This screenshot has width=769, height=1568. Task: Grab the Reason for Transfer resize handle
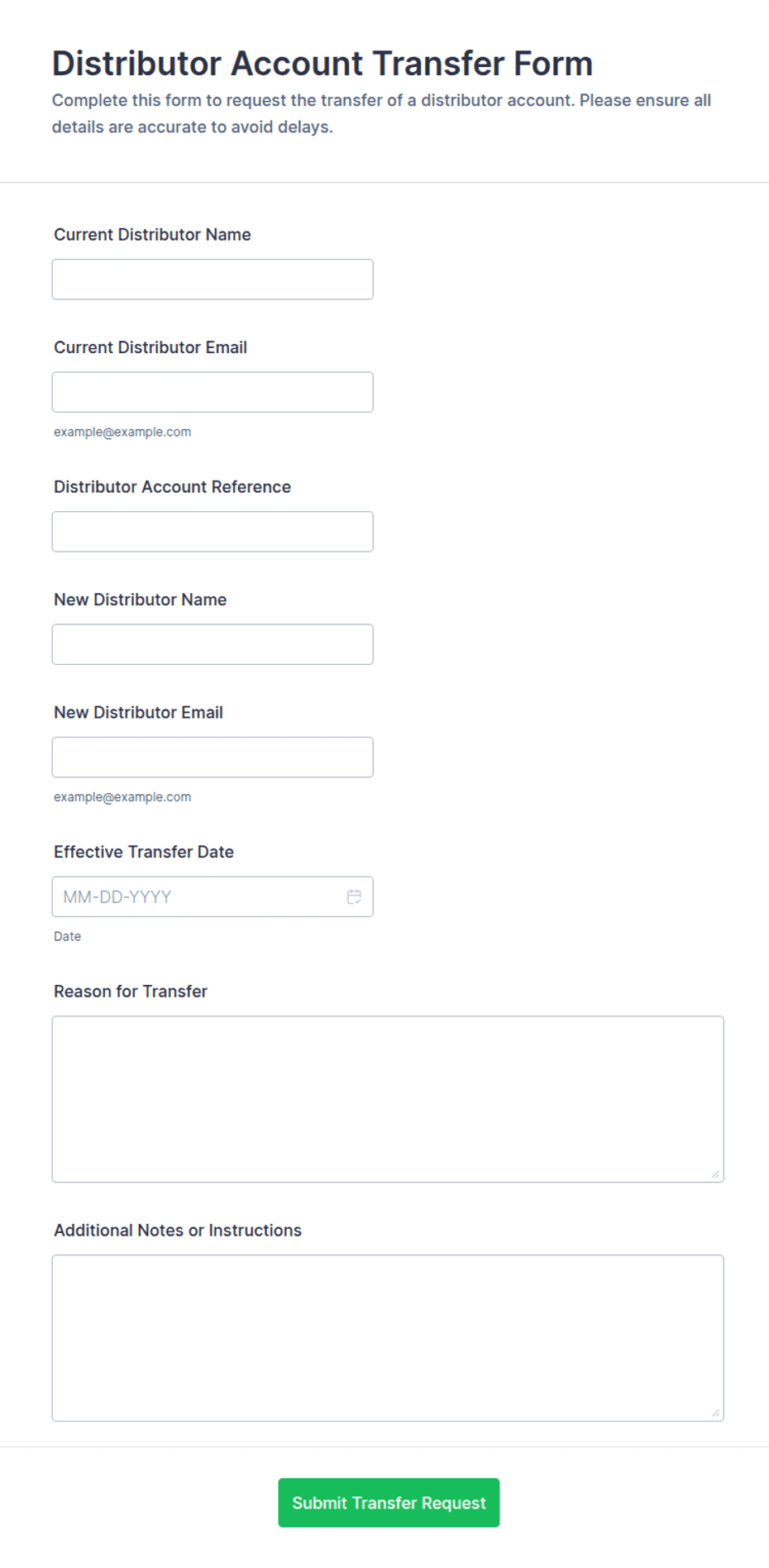[x=715, y=1174]
